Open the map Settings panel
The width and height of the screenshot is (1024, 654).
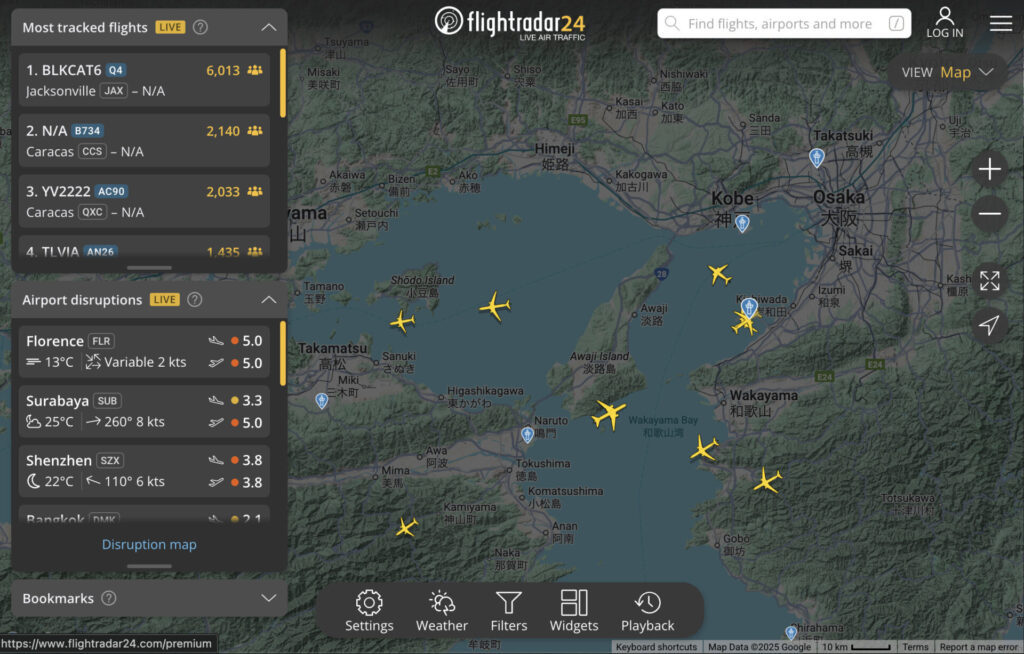pyautogui.click(x=369, y=610)
